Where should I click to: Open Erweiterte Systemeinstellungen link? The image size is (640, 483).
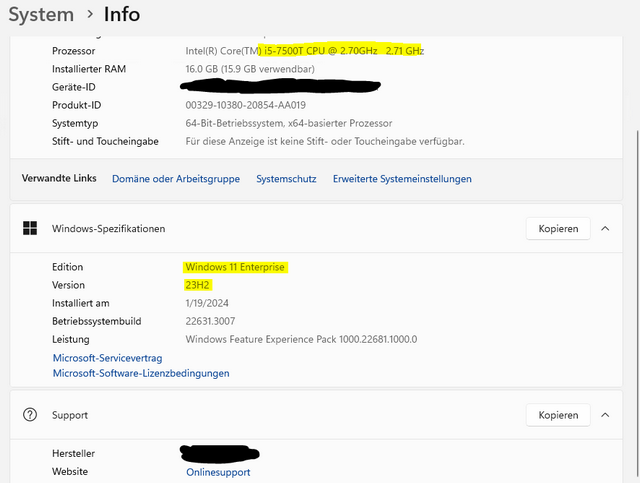[x=402, y=179]
